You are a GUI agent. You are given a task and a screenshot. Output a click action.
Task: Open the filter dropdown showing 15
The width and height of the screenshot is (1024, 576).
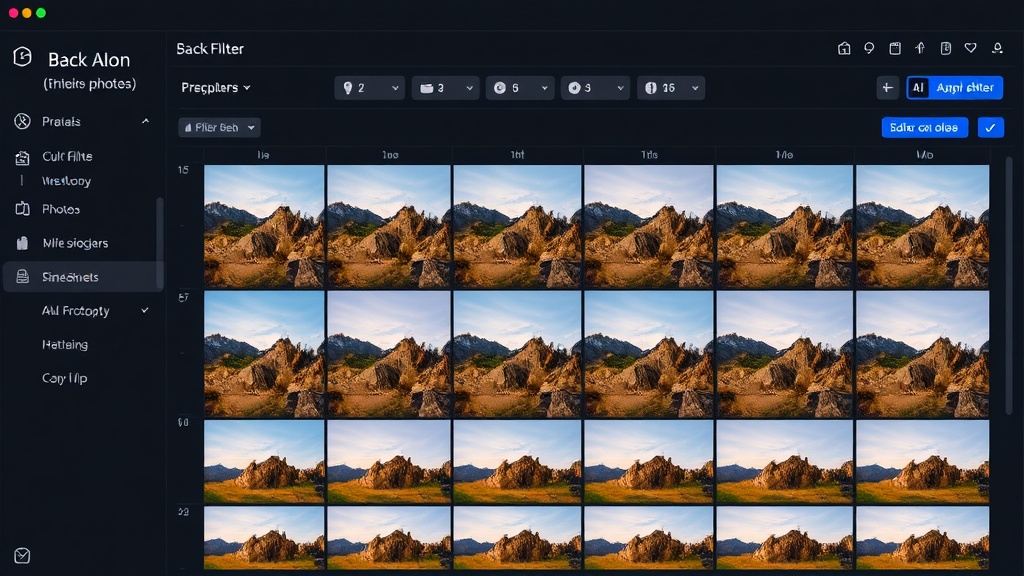[x=671, y=88]
